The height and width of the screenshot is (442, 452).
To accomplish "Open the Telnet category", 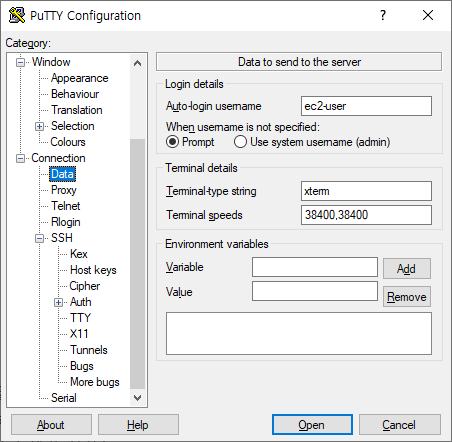I will [66, 206].
